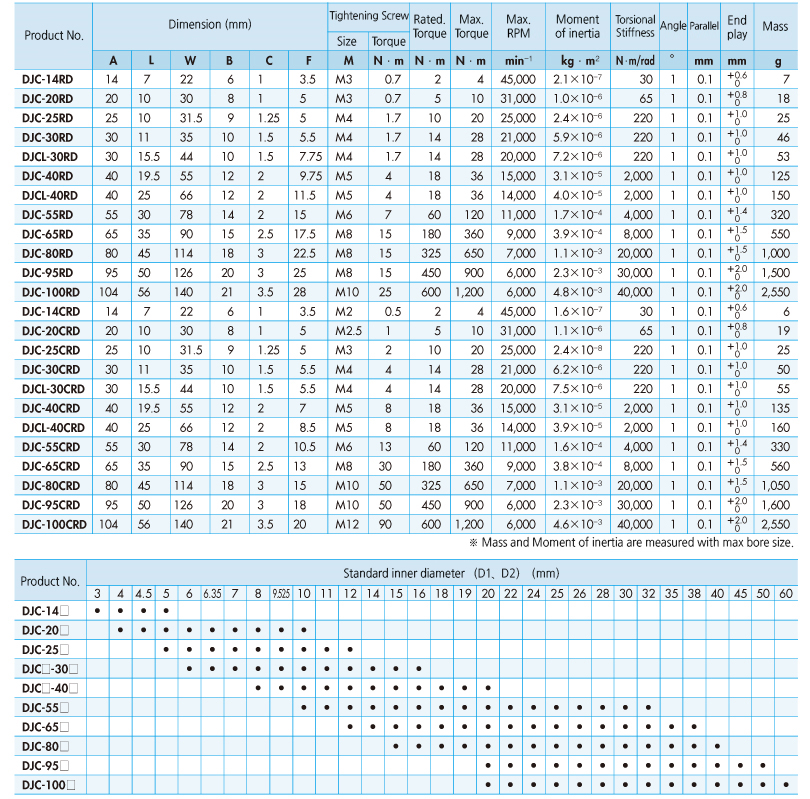Click the DJC-55□ row in the bore table
This screenshot has width=810, height=799.
point(49,707)
